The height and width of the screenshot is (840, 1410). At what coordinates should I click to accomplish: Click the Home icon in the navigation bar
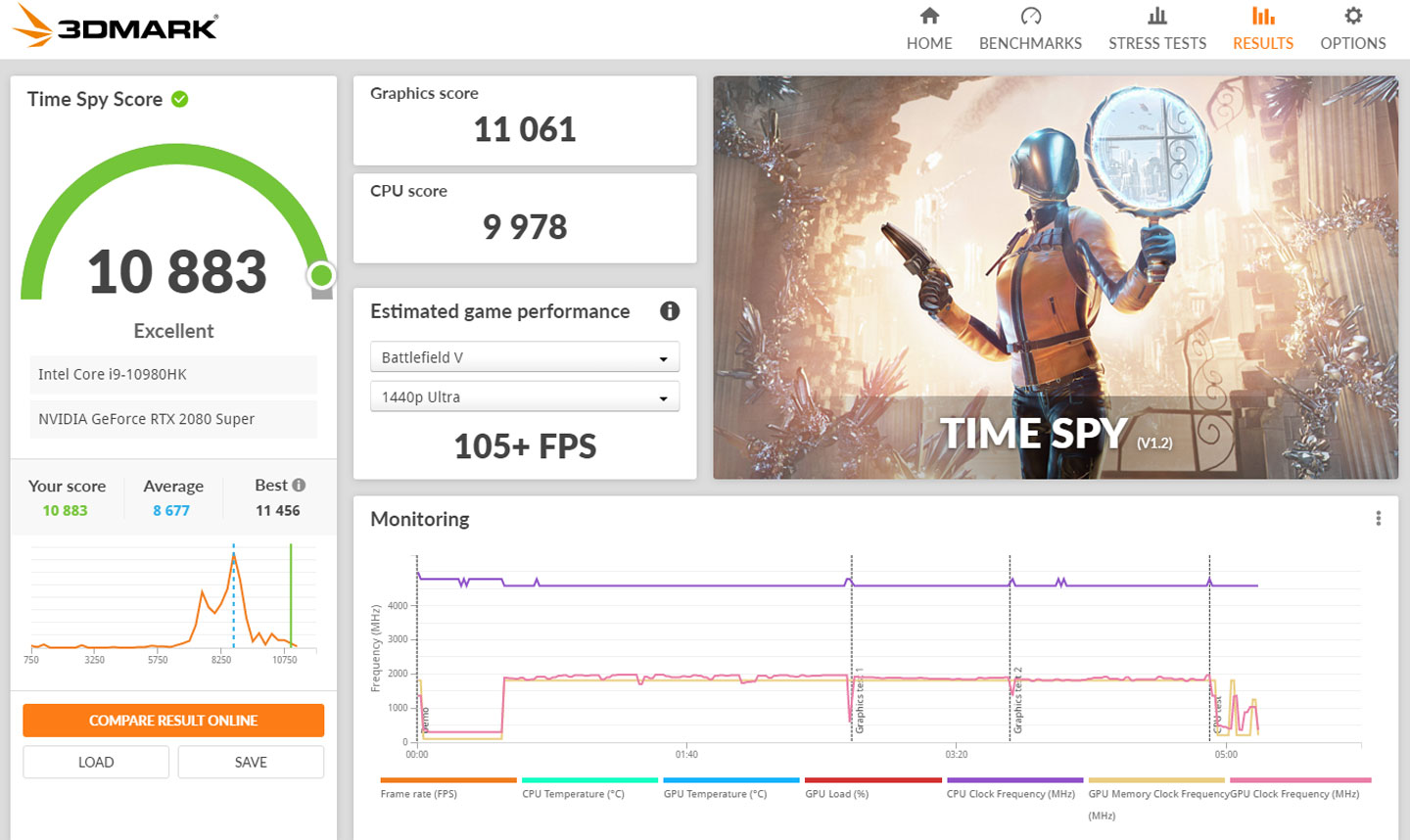click(x=928, y=16)
